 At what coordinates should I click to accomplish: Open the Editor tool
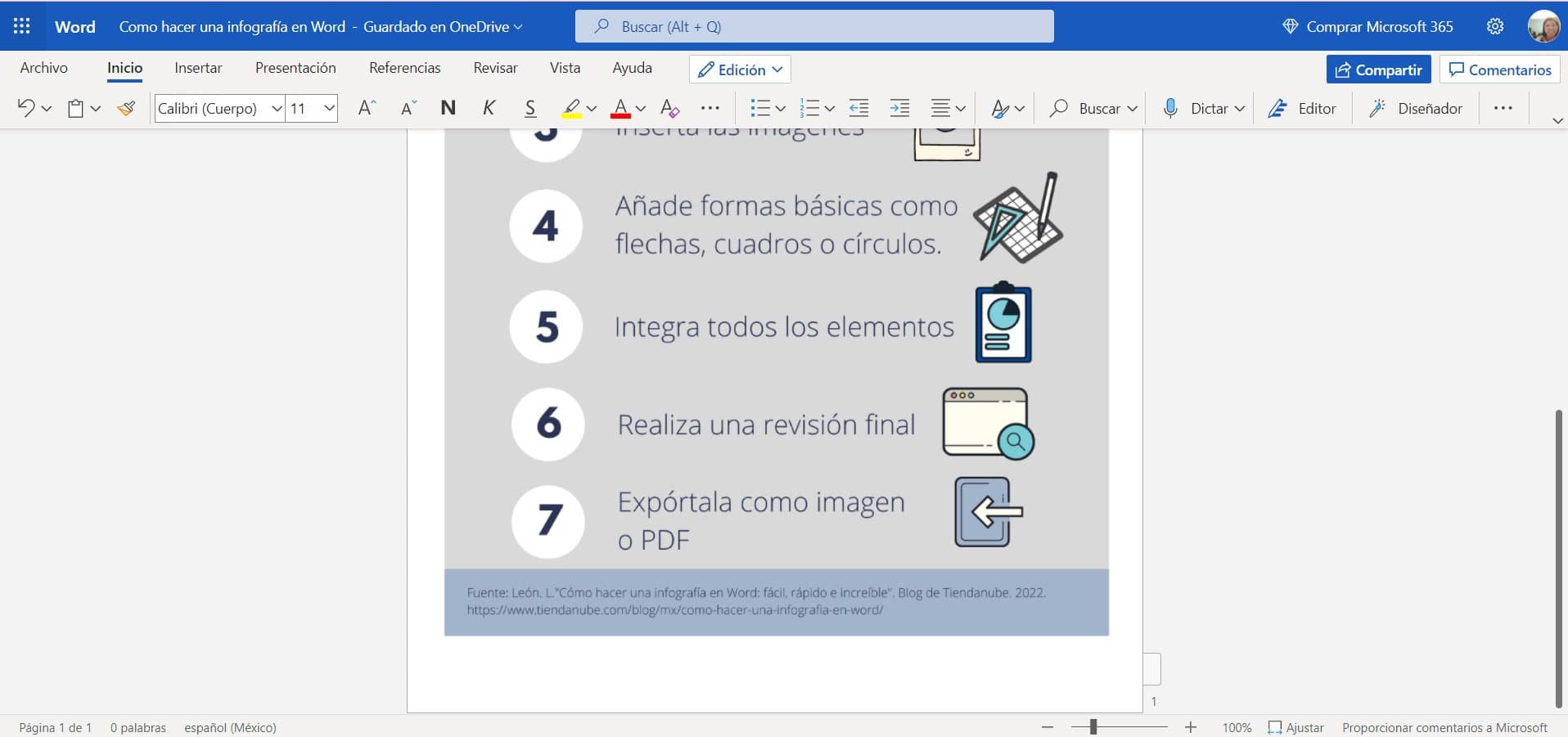point(1303,108)
